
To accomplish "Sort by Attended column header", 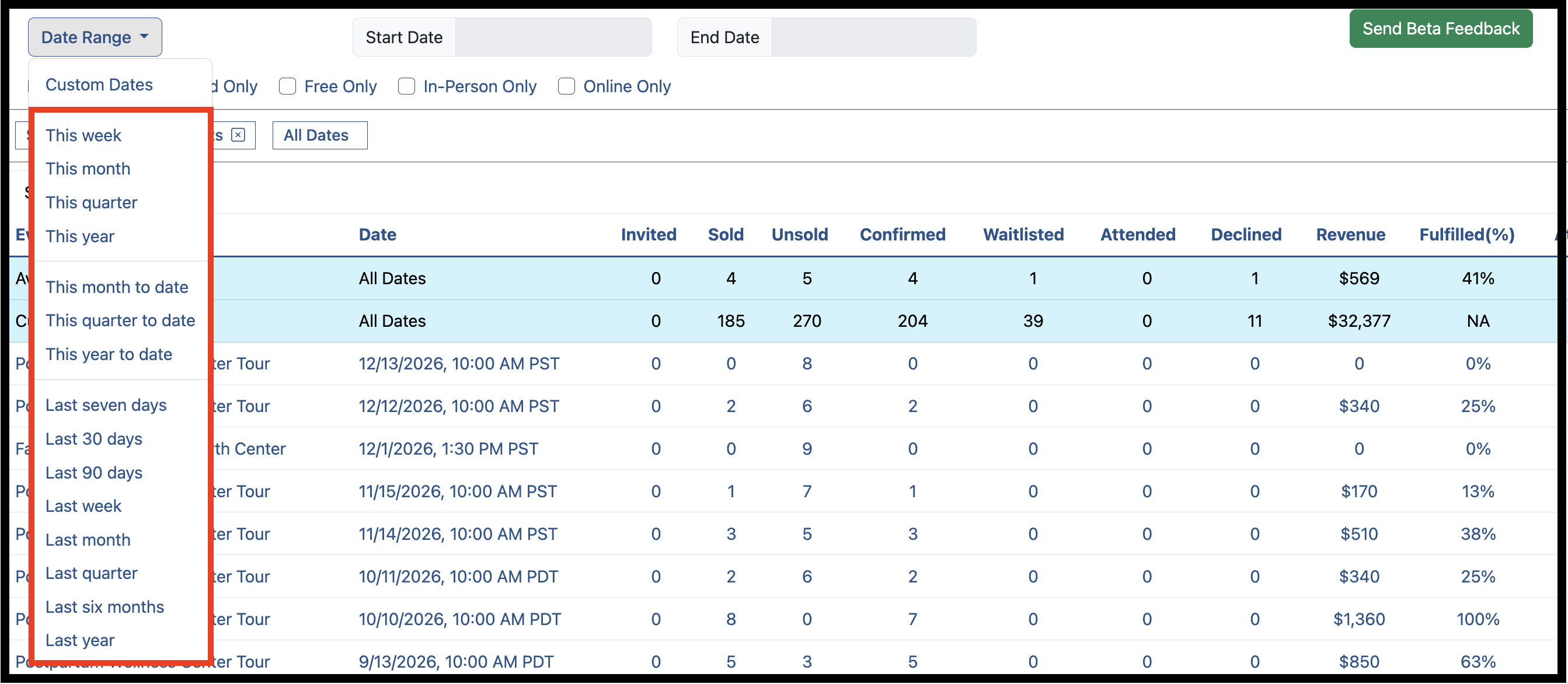I will pyautogui.click(x=1138, y=235).
